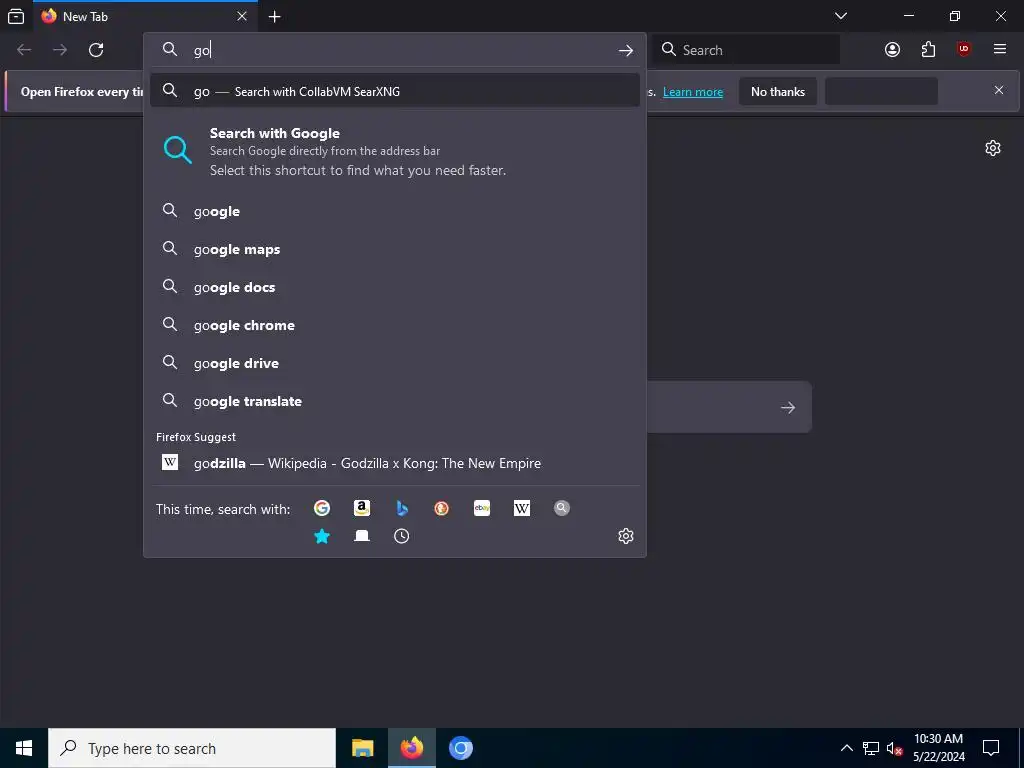The image size is (1024, 768).
Task: Show hidden system tray icons
Action: [x=846, y=748]
